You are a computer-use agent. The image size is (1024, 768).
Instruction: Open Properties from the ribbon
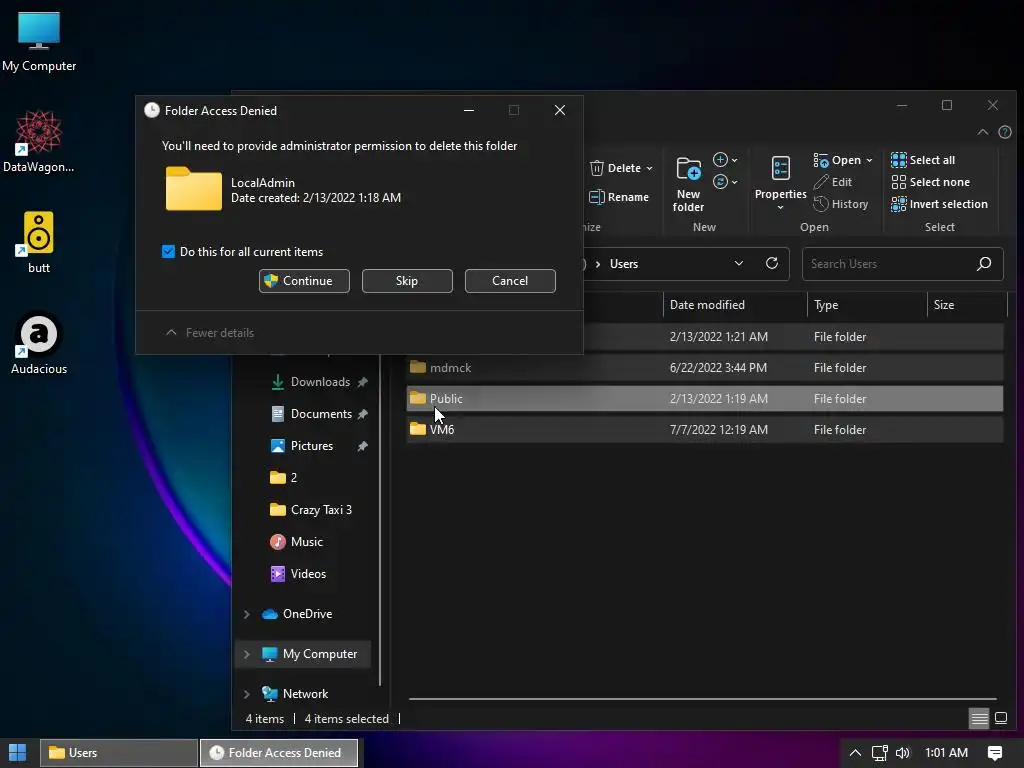coord(780,176)
